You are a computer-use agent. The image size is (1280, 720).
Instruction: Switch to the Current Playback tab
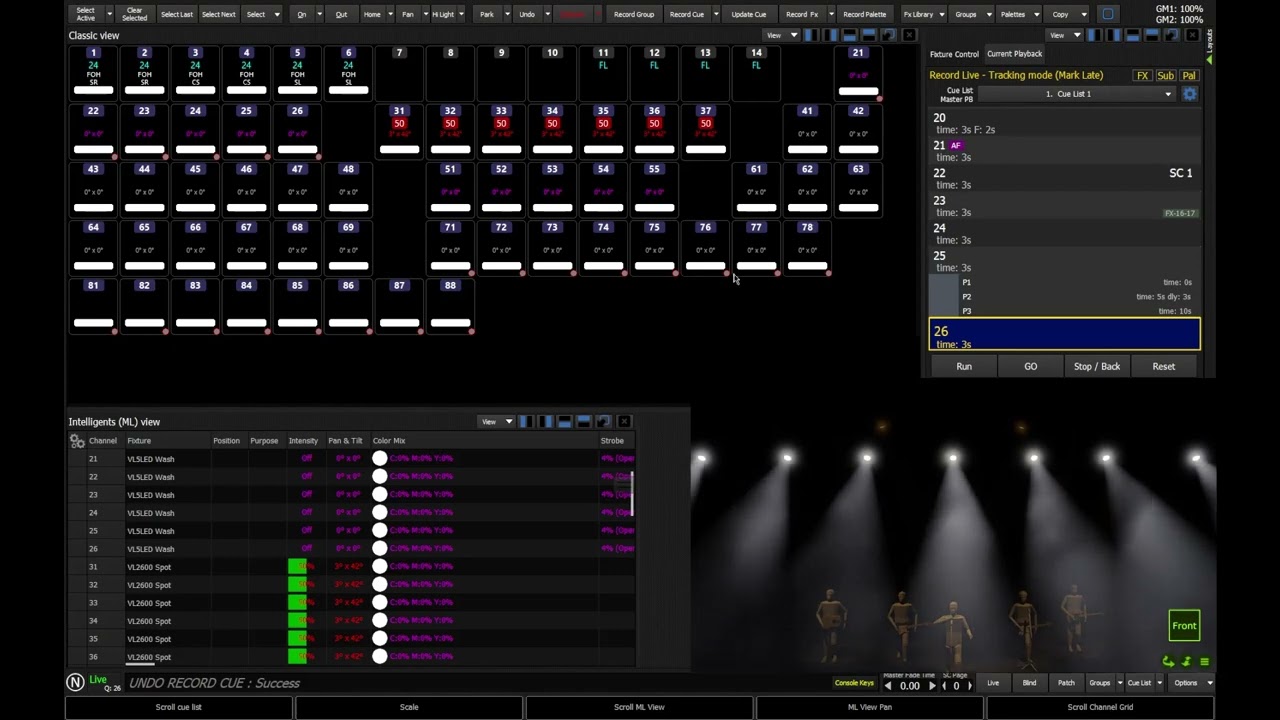pos(1014,54)
